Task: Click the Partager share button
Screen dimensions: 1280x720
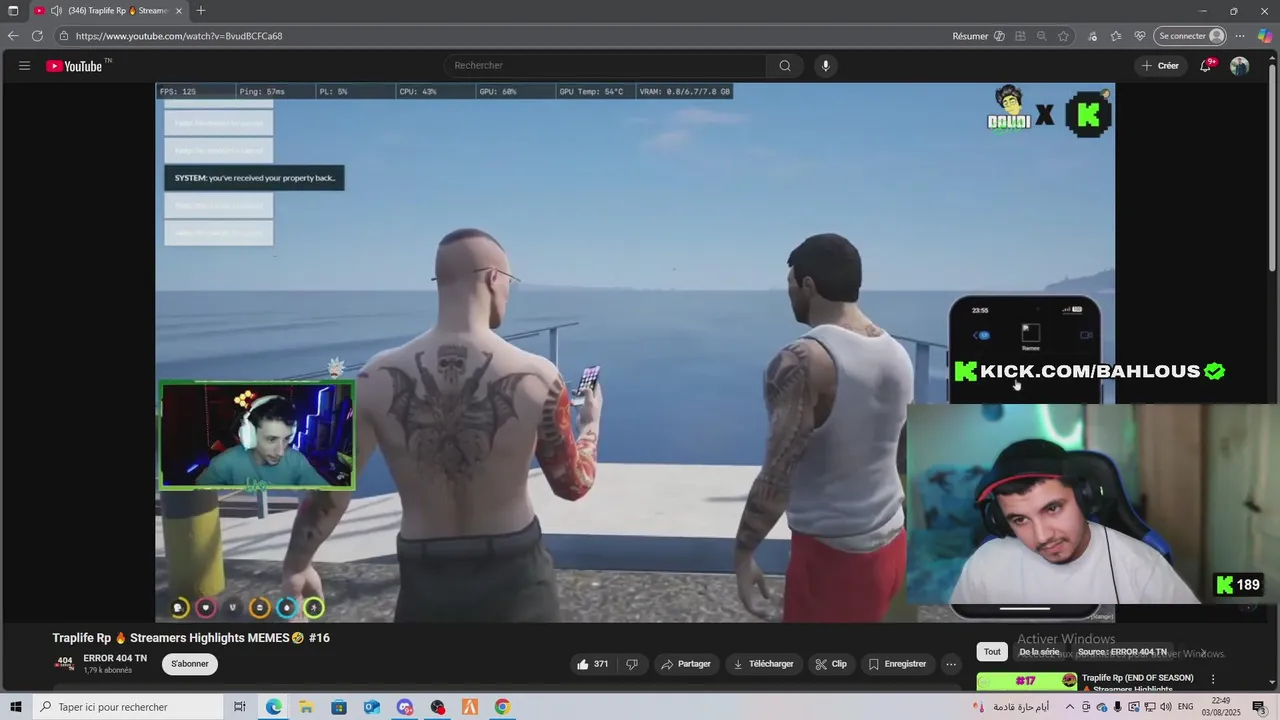Action: (x=686, y=664)
